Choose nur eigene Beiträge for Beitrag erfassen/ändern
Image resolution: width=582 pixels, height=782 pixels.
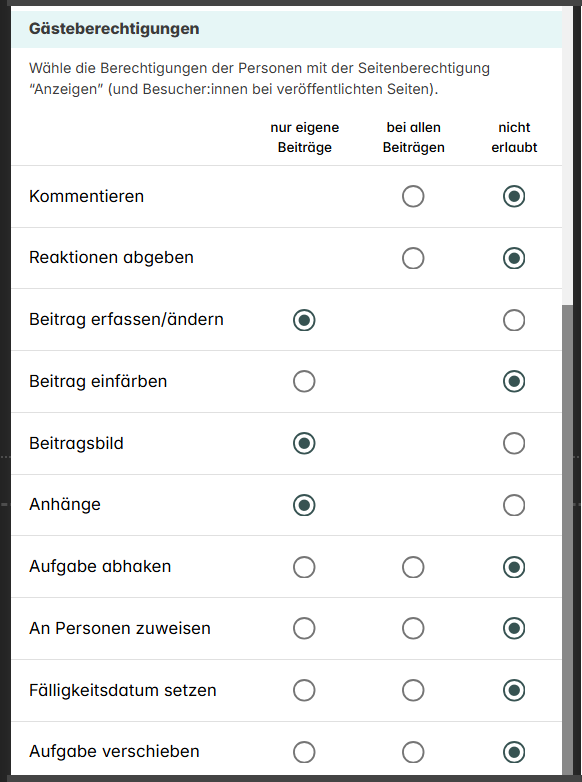point(304,320)
